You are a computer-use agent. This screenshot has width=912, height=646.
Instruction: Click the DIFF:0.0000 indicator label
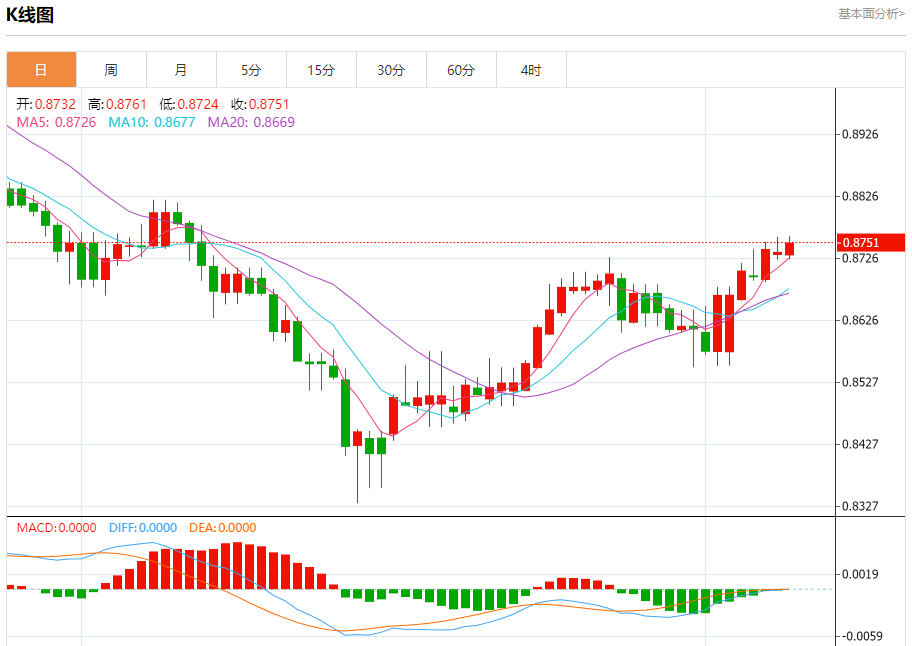[x=143, y=527]
